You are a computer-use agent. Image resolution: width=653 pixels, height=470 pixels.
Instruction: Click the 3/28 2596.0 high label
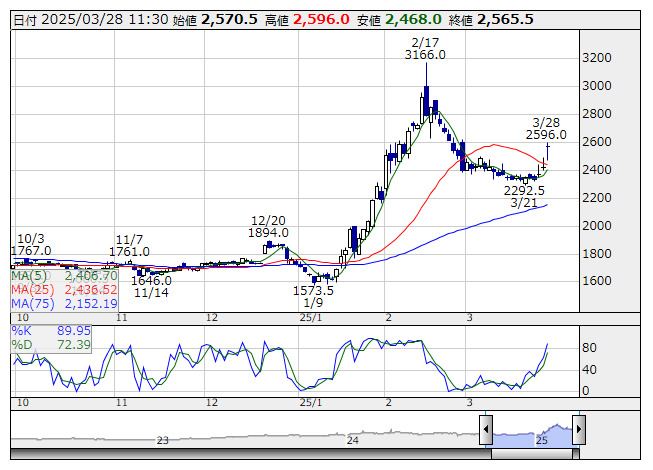(x=546, y=129)
